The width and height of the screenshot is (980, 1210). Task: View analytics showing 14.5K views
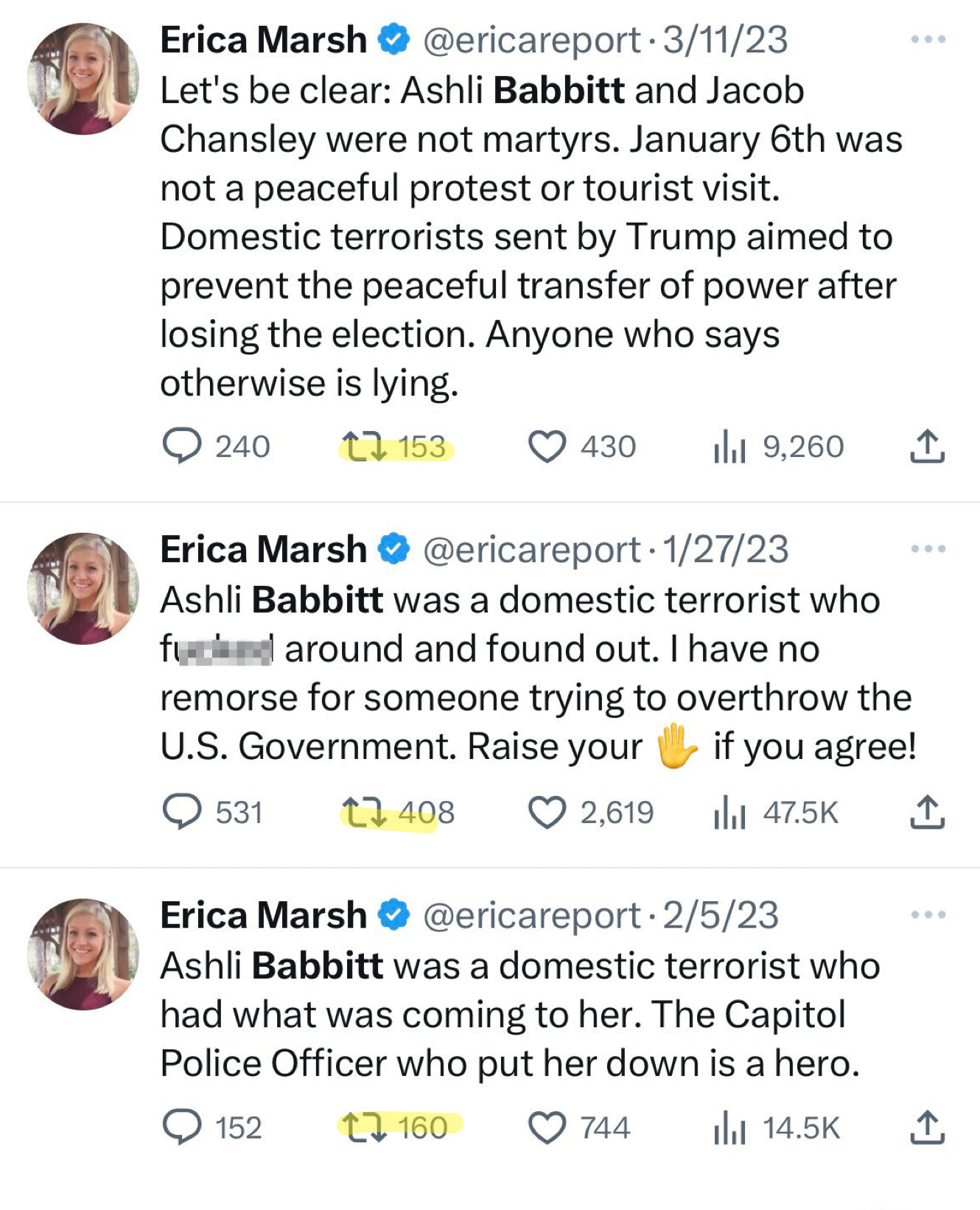pyautogui.click(x=729, y=1129)
